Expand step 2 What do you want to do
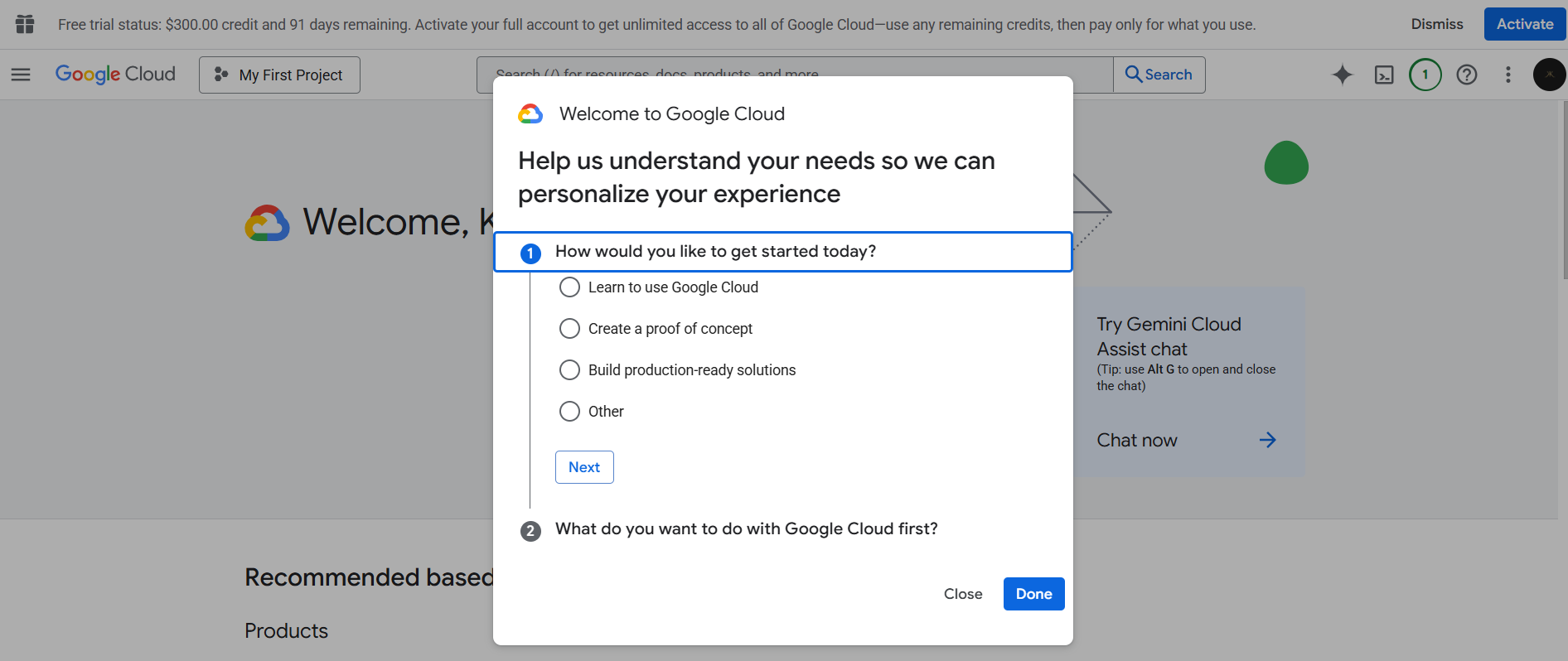Image resolution: width=1568 pixels, height=661 pixels. coord(746,529)
